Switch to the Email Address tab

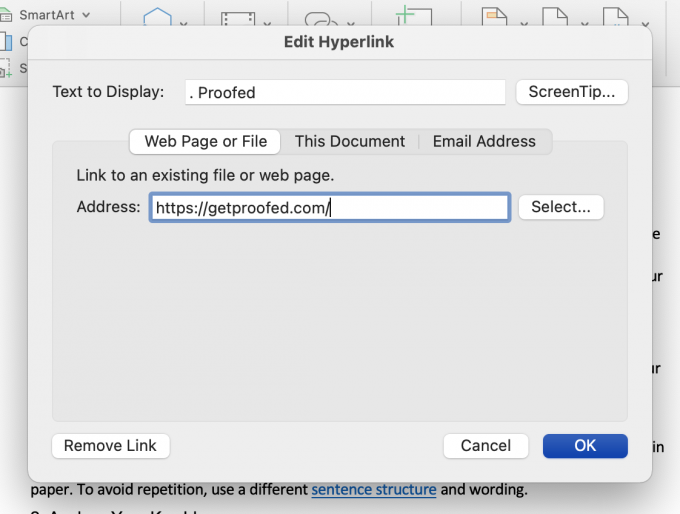484,141
